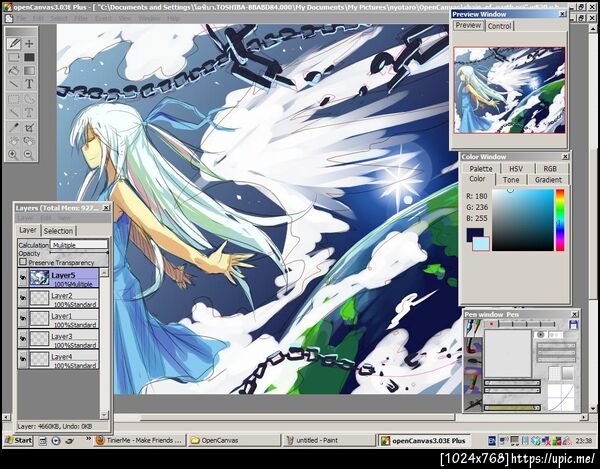Select the hand pan tool
The height and width of the screenshot is (469, 600).
click(14, 141)
